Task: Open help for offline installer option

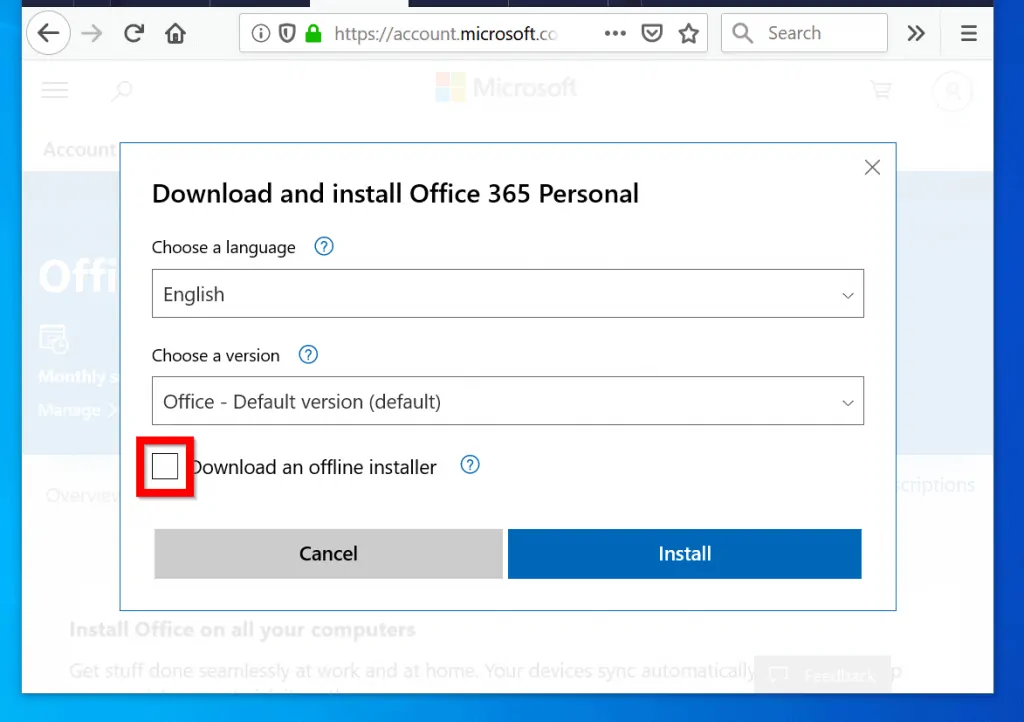Action: (470, 465)
